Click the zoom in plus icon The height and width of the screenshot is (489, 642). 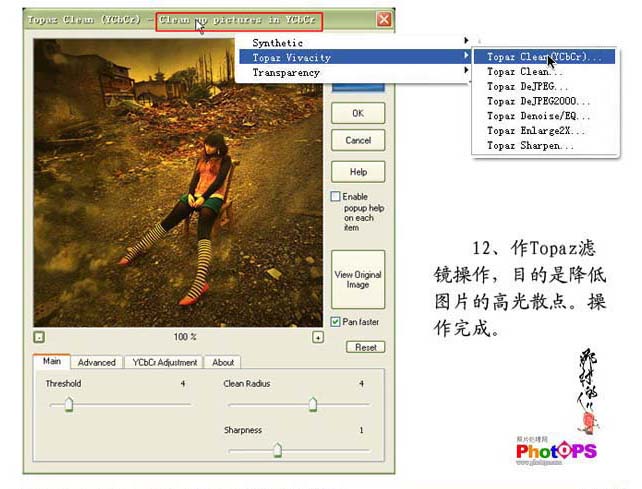(318, 337)
